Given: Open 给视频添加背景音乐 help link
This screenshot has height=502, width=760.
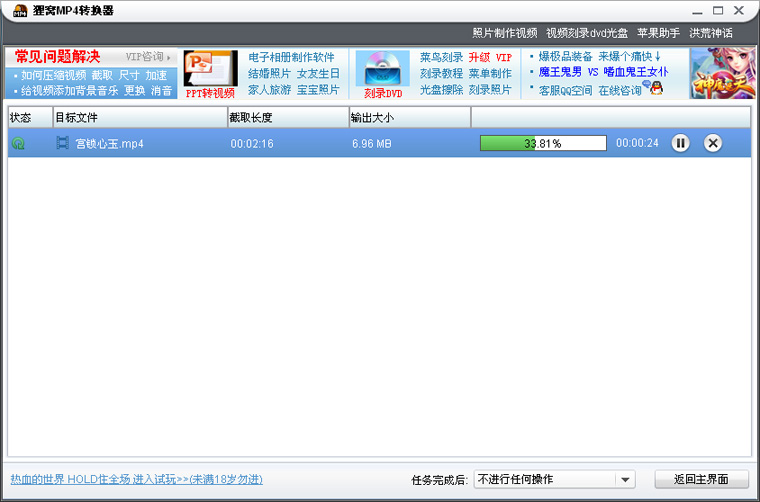Looking at the screenshot, I should point(69,91).
